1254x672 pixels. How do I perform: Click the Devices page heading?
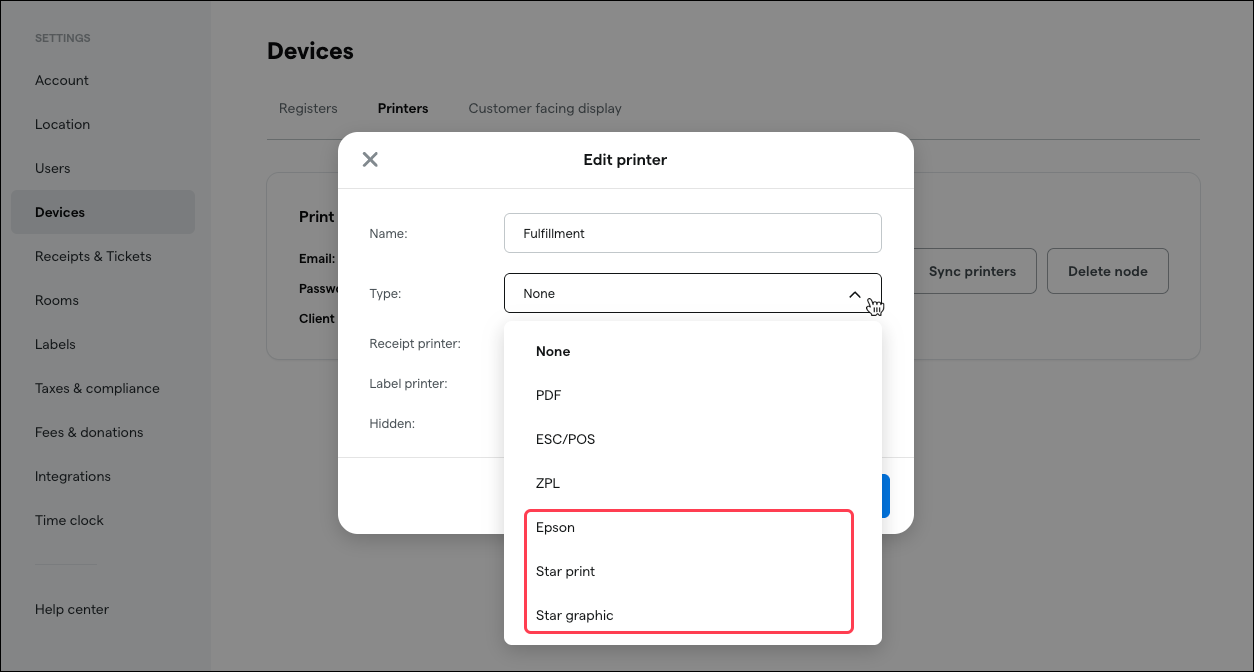pos(310,51)
